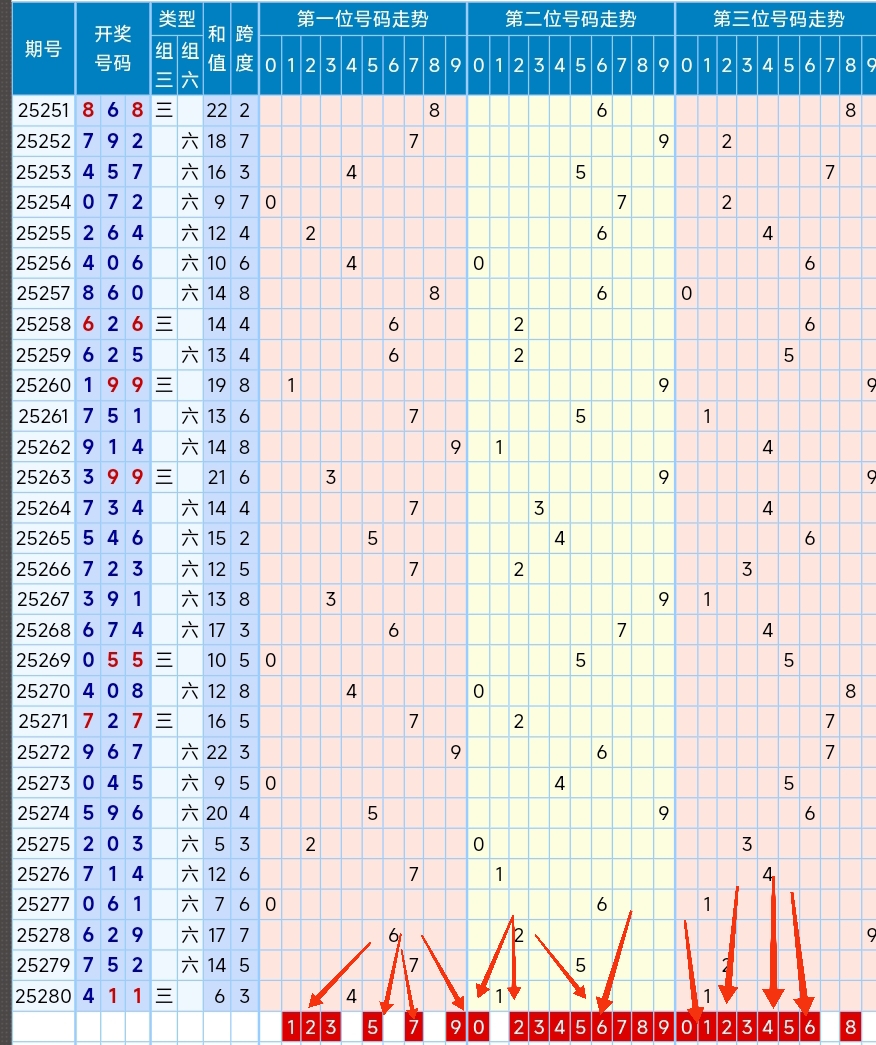Select red box 8 under second-position trend

(643, 1026)
